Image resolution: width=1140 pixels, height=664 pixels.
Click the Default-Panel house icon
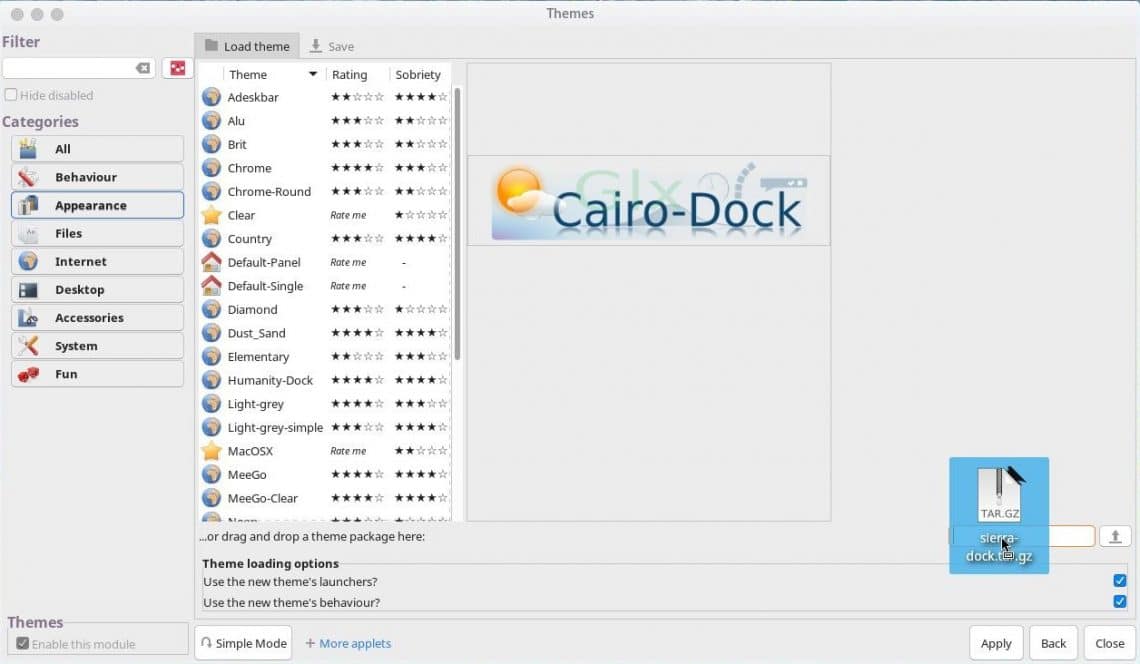(211, 262)
